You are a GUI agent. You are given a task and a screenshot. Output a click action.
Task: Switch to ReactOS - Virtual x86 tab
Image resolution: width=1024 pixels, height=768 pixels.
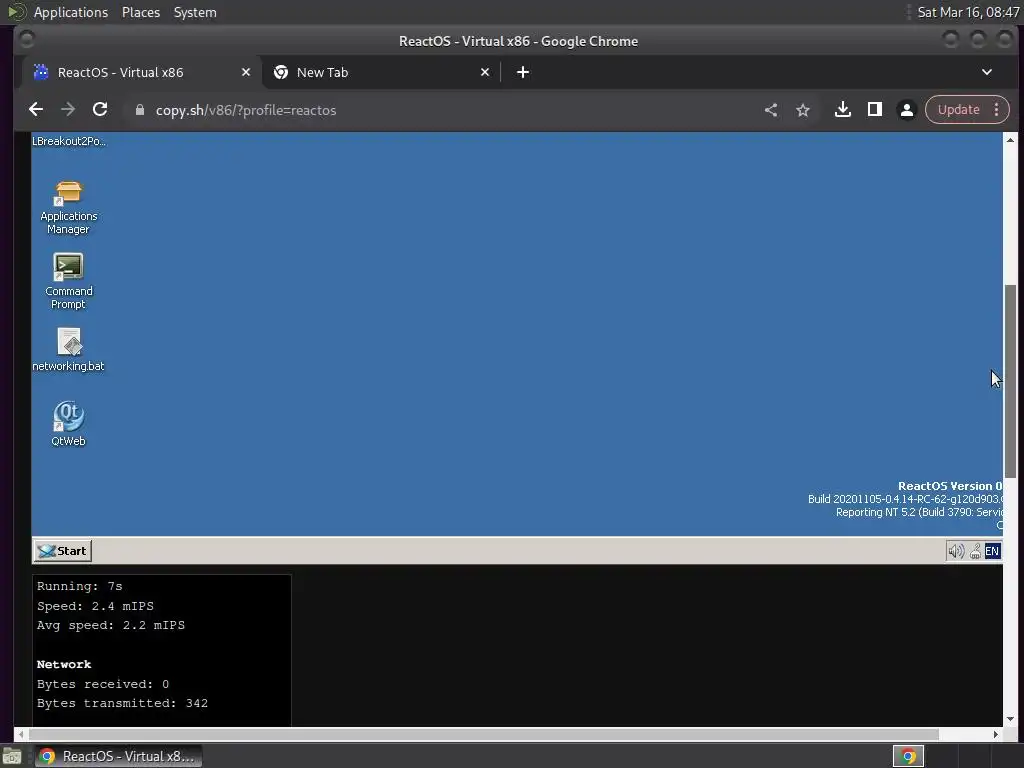[140, 72]
